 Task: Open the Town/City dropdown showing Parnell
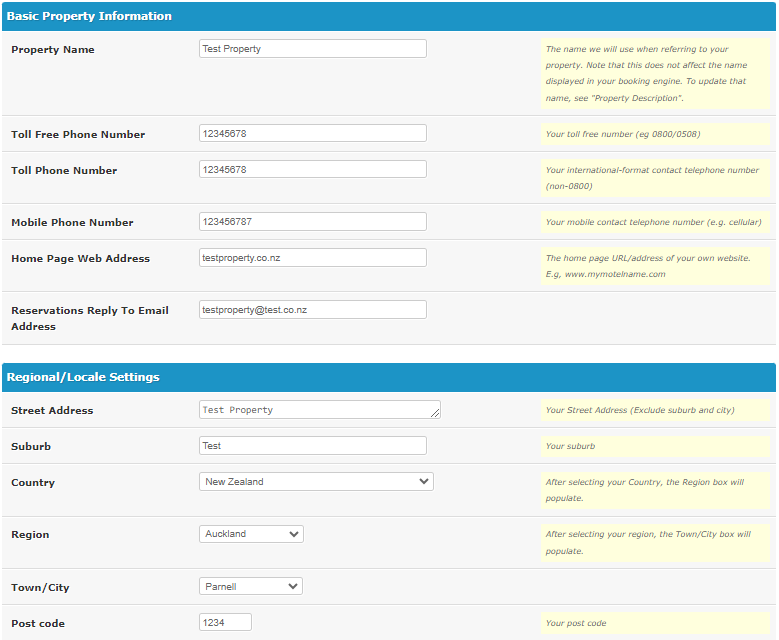(x=251, y=586)
